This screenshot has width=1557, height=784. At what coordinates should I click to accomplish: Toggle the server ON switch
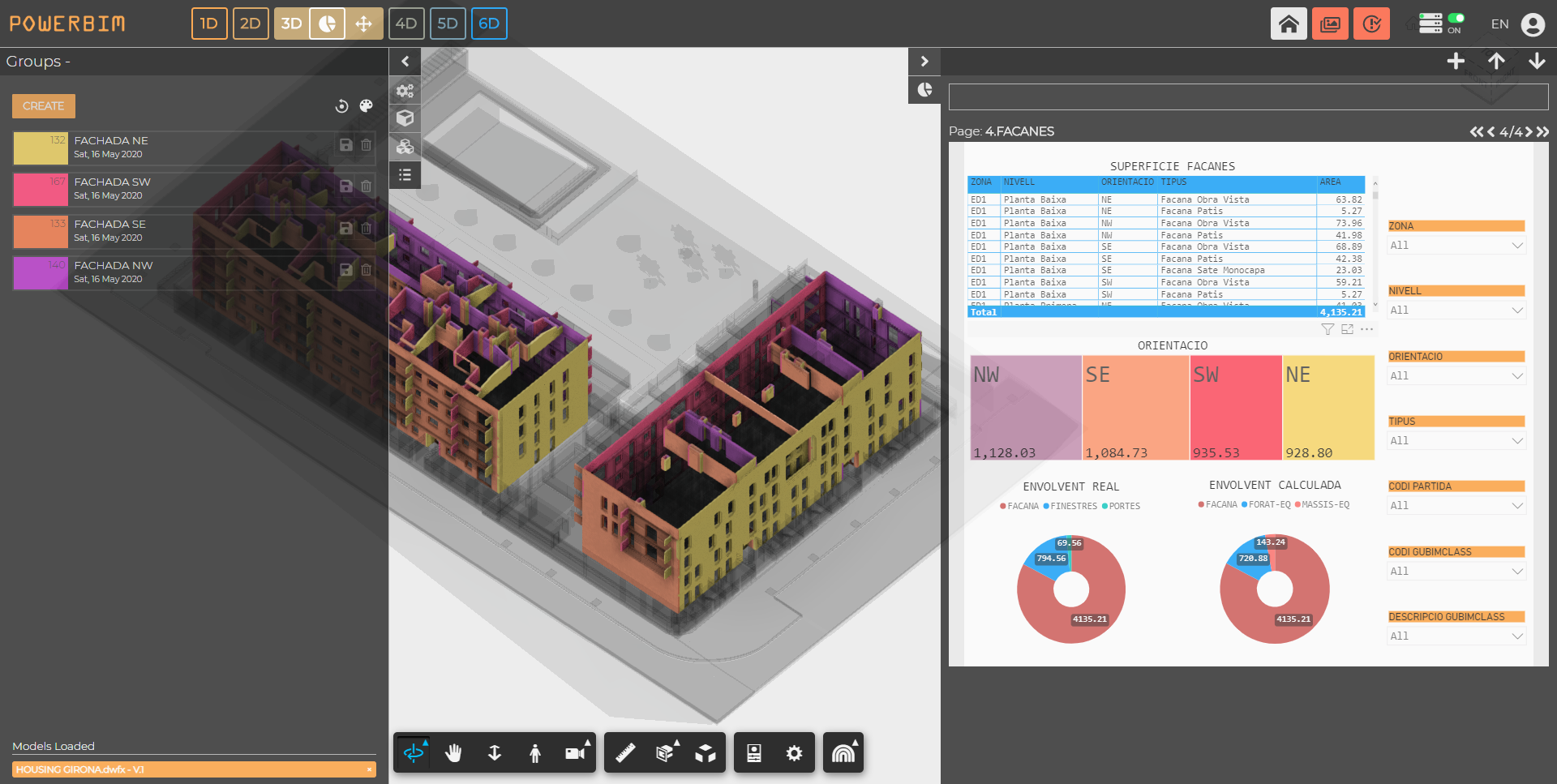coord(1456,18)
